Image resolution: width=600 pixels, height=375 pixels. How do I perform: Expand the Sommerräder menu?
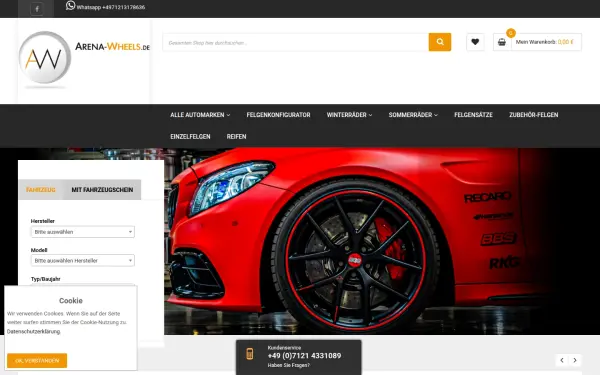point(413,115)
